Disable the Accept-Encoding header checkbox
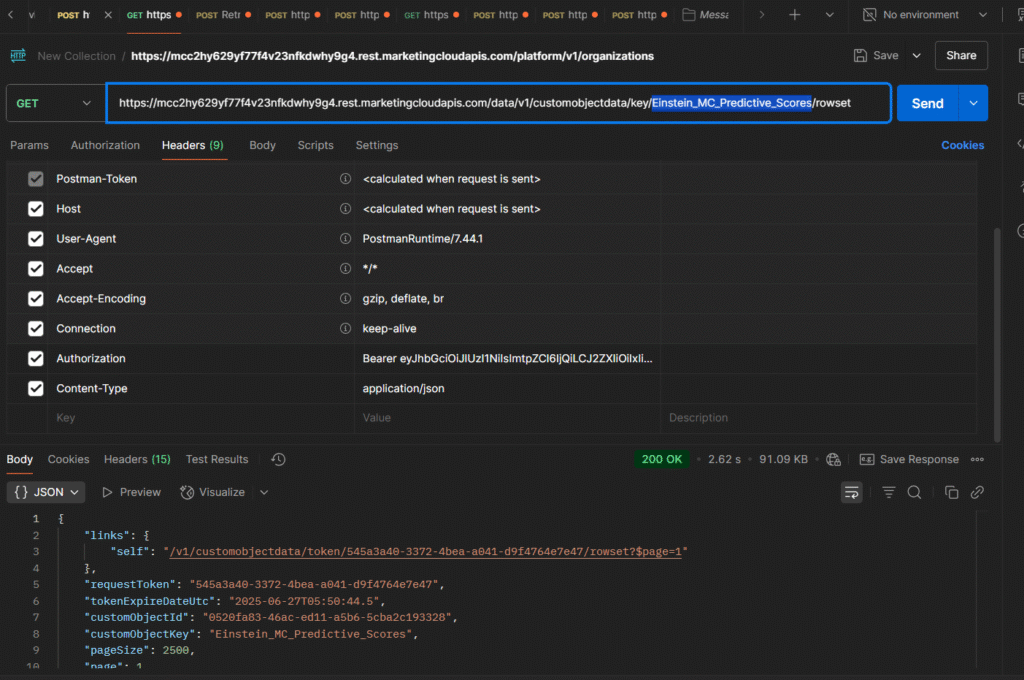This screenshot has width=1024, height=680. pyautogui.click(x=36, y=298)
